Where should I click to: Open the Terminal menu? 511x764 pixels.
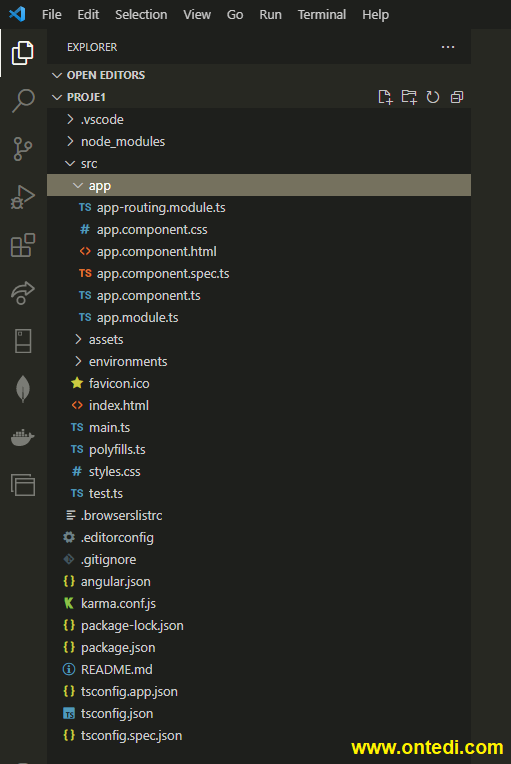click(322, 15)
